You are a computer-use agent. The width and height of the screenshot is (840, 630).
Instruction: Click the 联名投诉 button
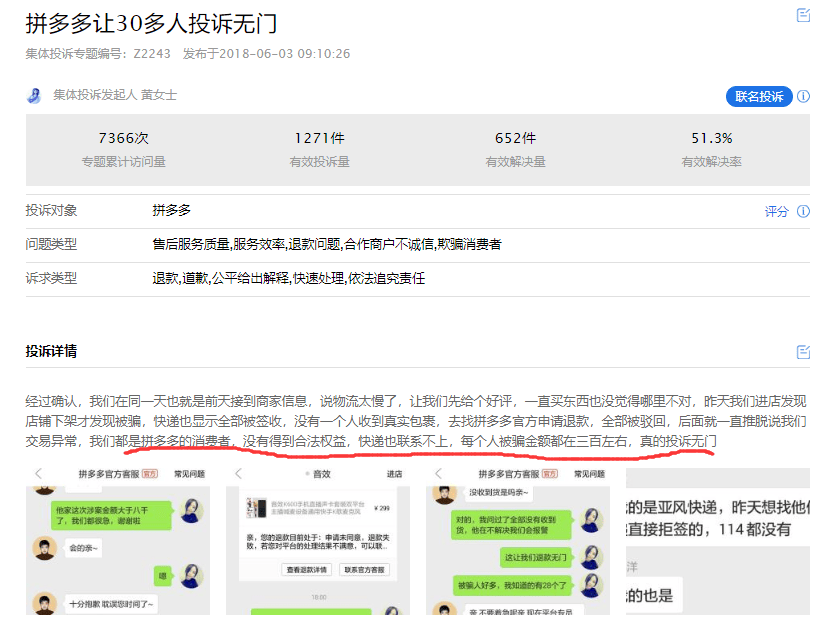click(759, 96)
